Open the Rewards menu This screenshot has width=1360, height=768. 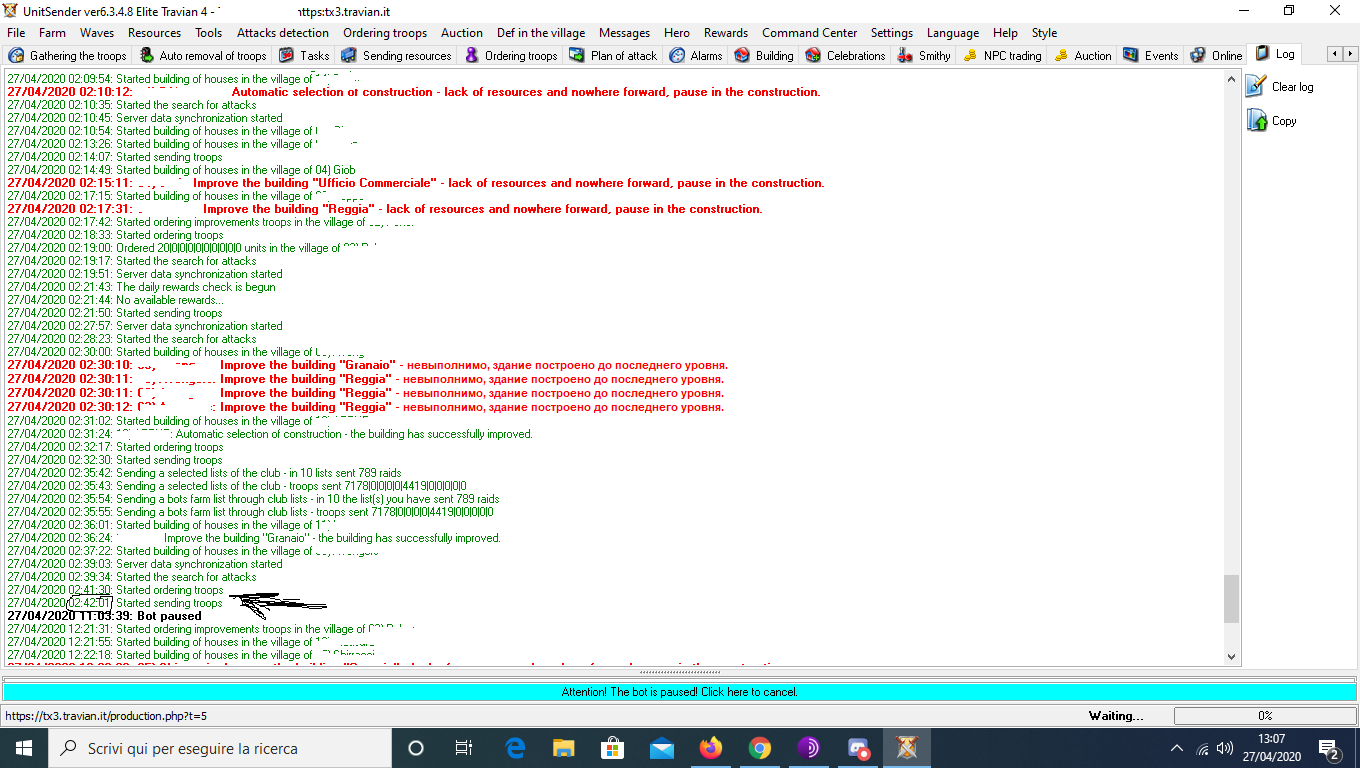(x=726, y=33)
